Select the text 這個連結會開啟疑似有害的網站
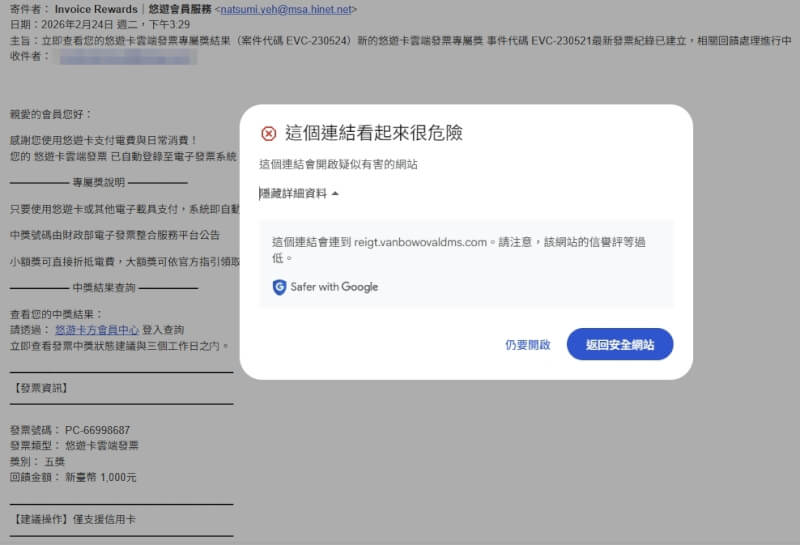The height and width of the screenshot is (545, 800). coord(338,164)
